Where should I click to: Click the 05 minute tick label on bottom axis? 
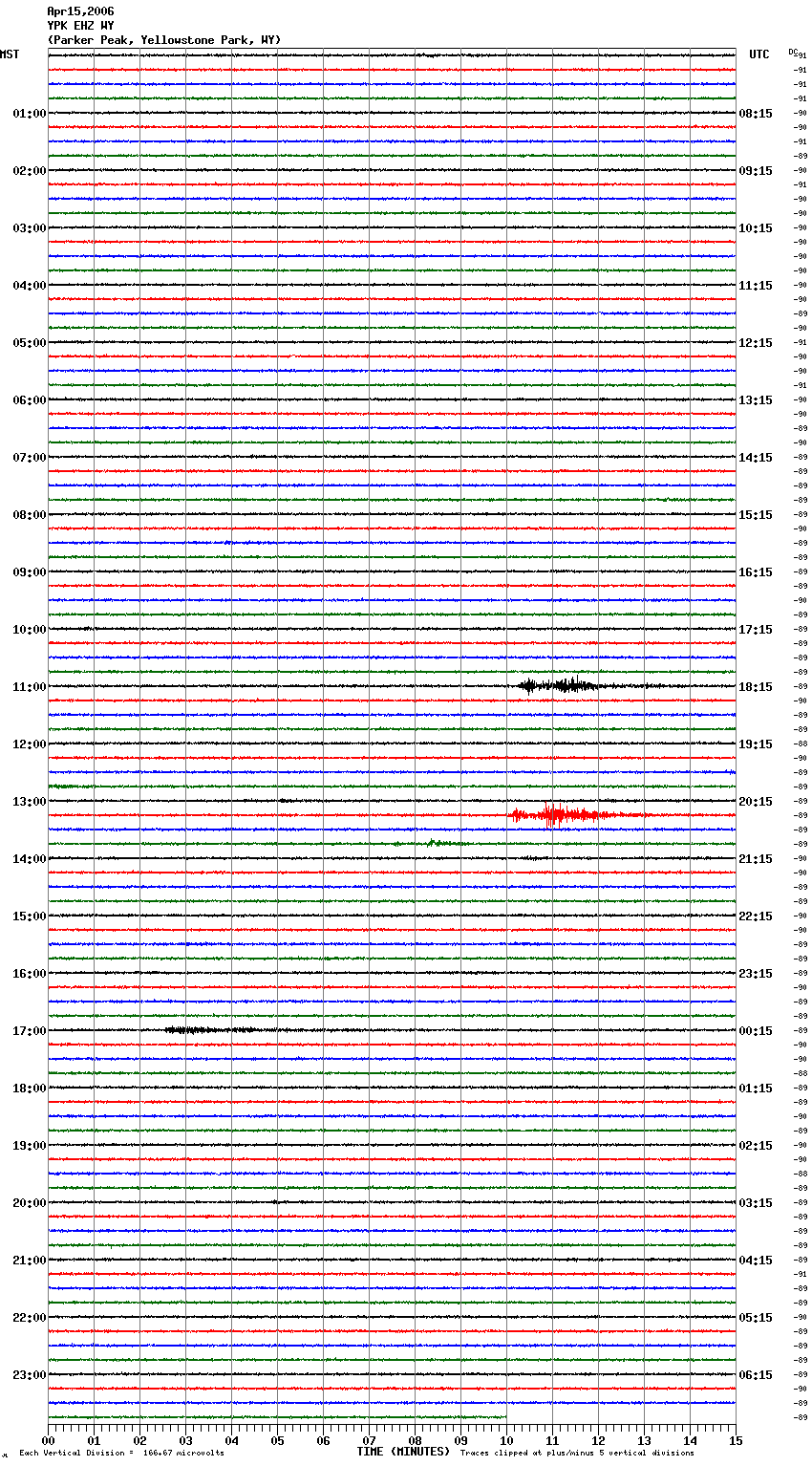click(277, 1440)
